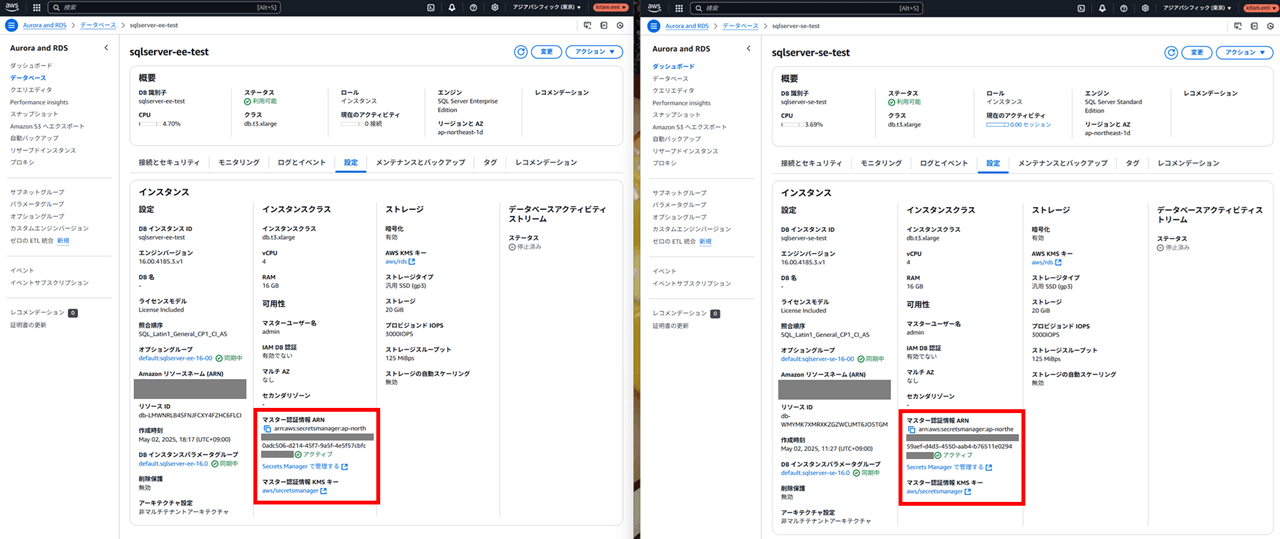Screen dimensions: 1280x539
Task: Open aws/rds KMS key link in se-test window
Action: (1045, 263)
